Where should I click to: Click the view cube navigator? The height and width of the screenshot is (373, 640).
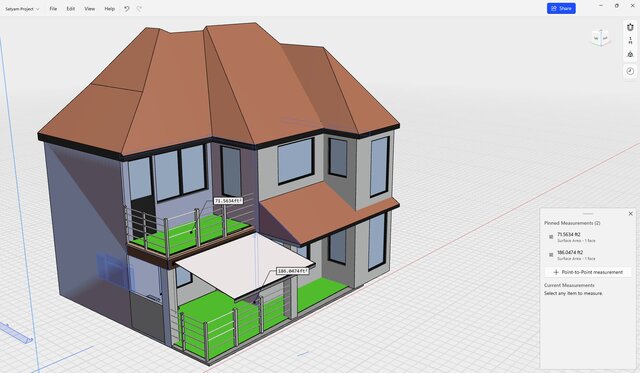click(x=600, y=38)
